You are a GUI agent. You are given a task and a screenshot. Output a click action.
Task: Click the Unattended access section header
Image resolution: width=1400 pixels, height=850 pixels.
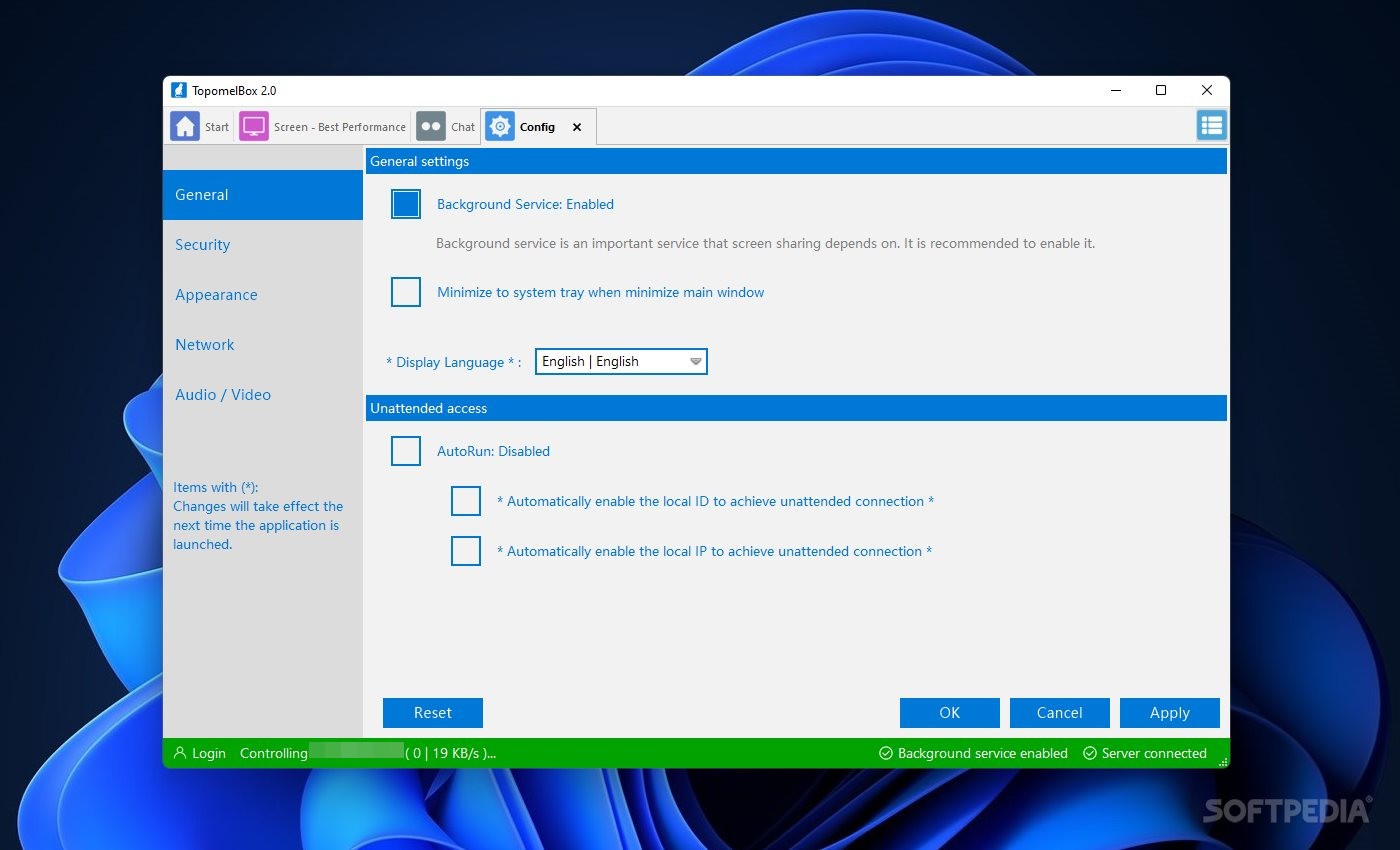point(796,408)
